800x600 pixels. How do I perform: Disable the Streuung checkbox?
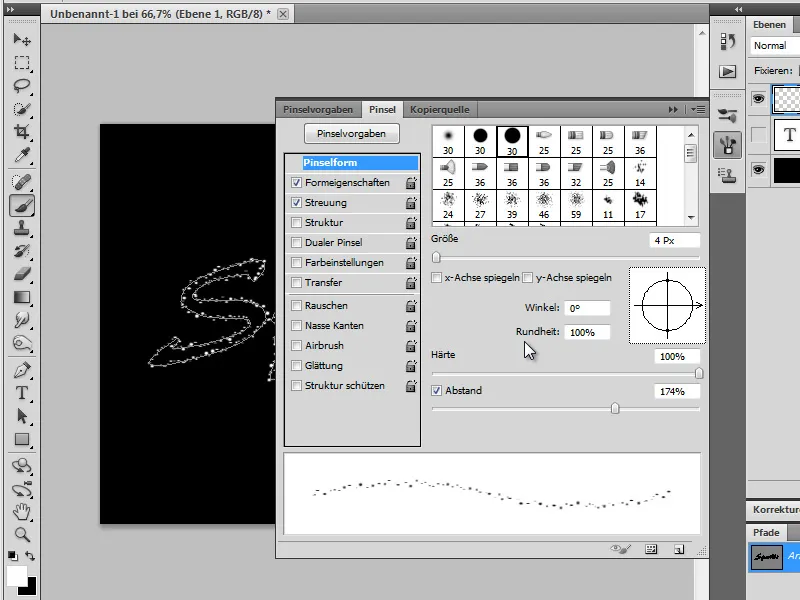click(296, 203)
